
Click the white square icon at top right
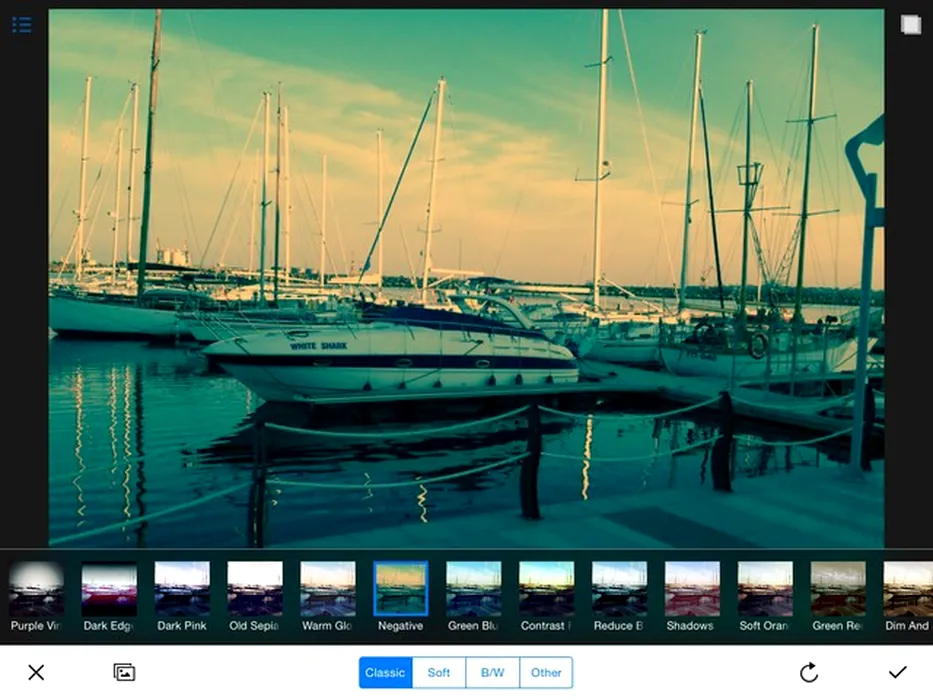click(910, 25)
